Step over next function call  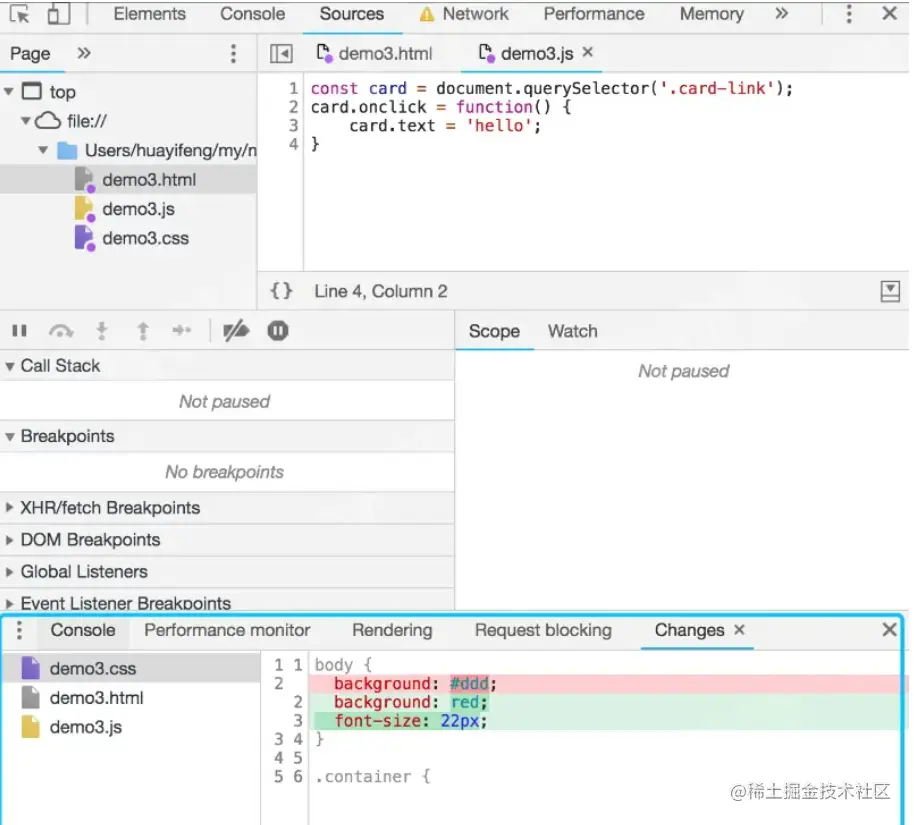61,331
